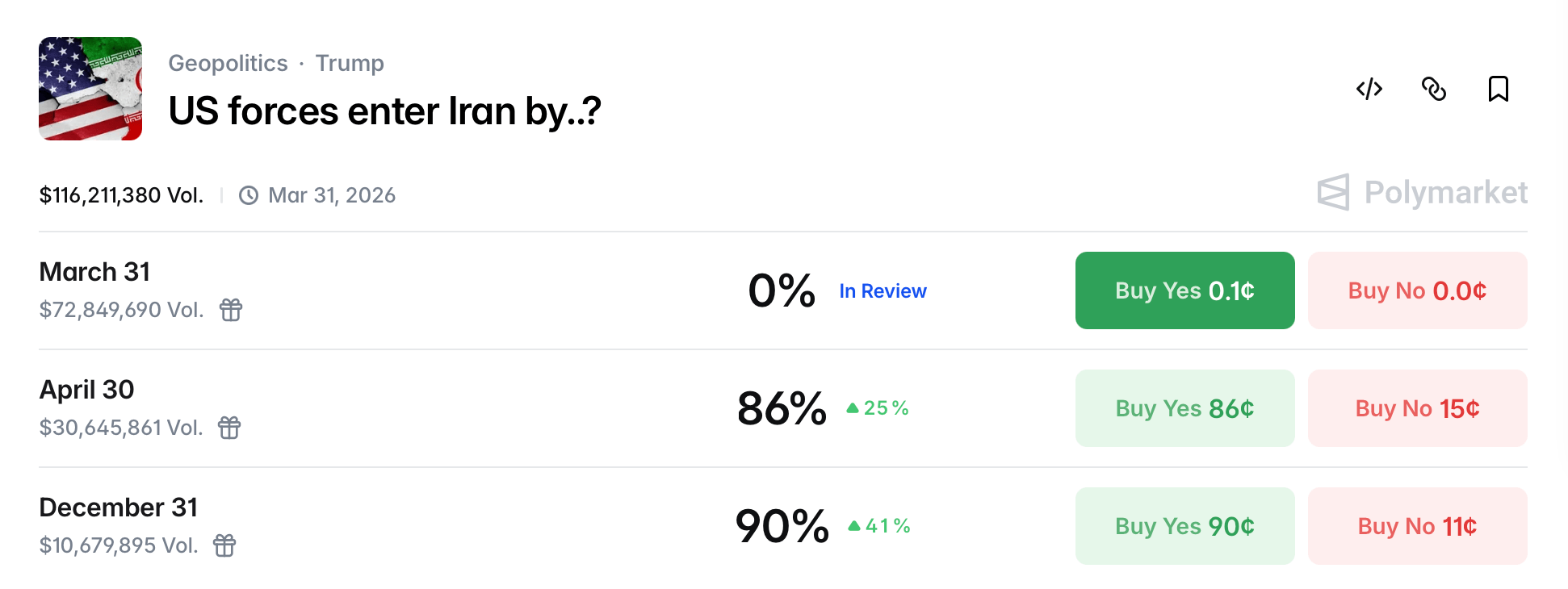Buy No at 0.0¢ for March 31
The image size is (1568, 589).
pos(1417,290)
